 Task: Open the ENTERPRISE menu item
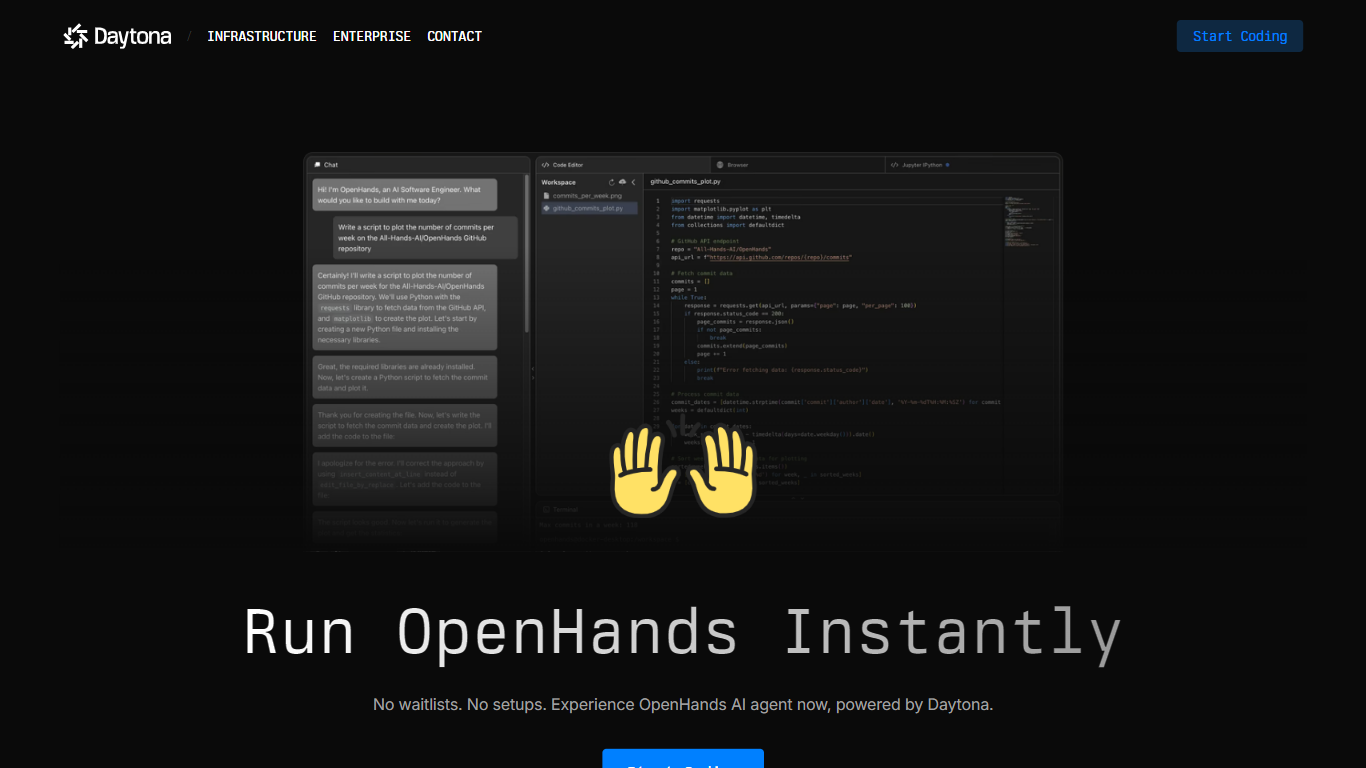(372, 36)
